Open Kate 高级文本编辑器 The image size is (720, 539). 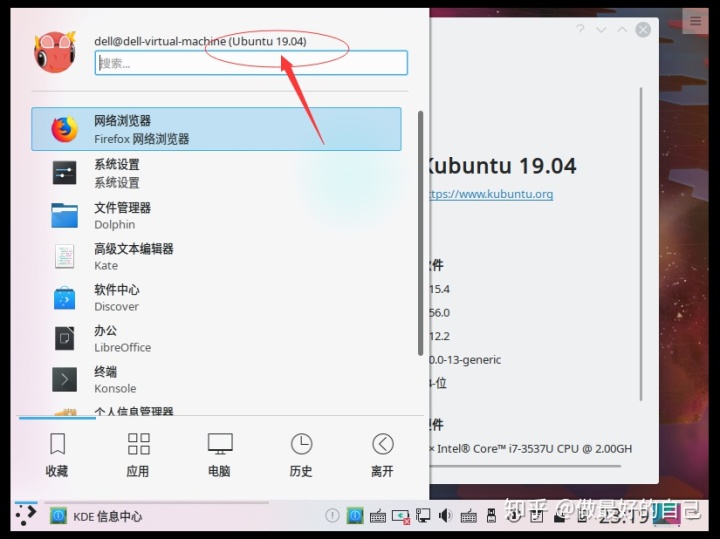pos(216,257)
